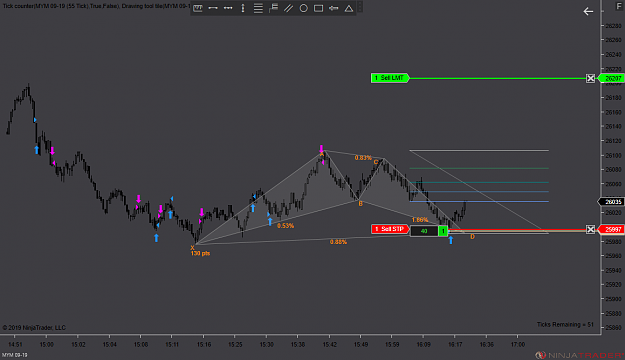Click the Ticks Remaining counter text
Image resolution: width=625 pixels, height=360 pixels.
click(x=565, y=325)
